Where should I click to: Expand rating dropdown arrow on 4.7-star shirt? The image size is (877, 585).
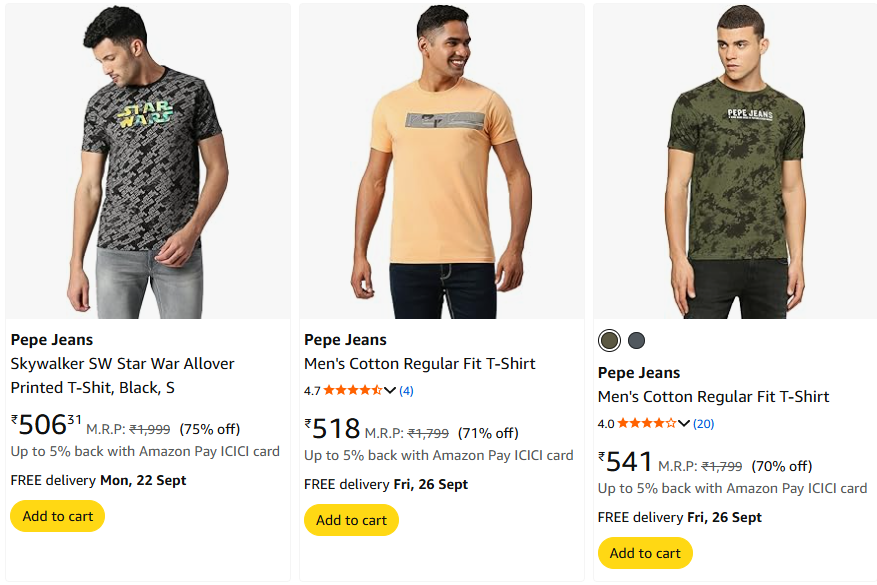390,390
